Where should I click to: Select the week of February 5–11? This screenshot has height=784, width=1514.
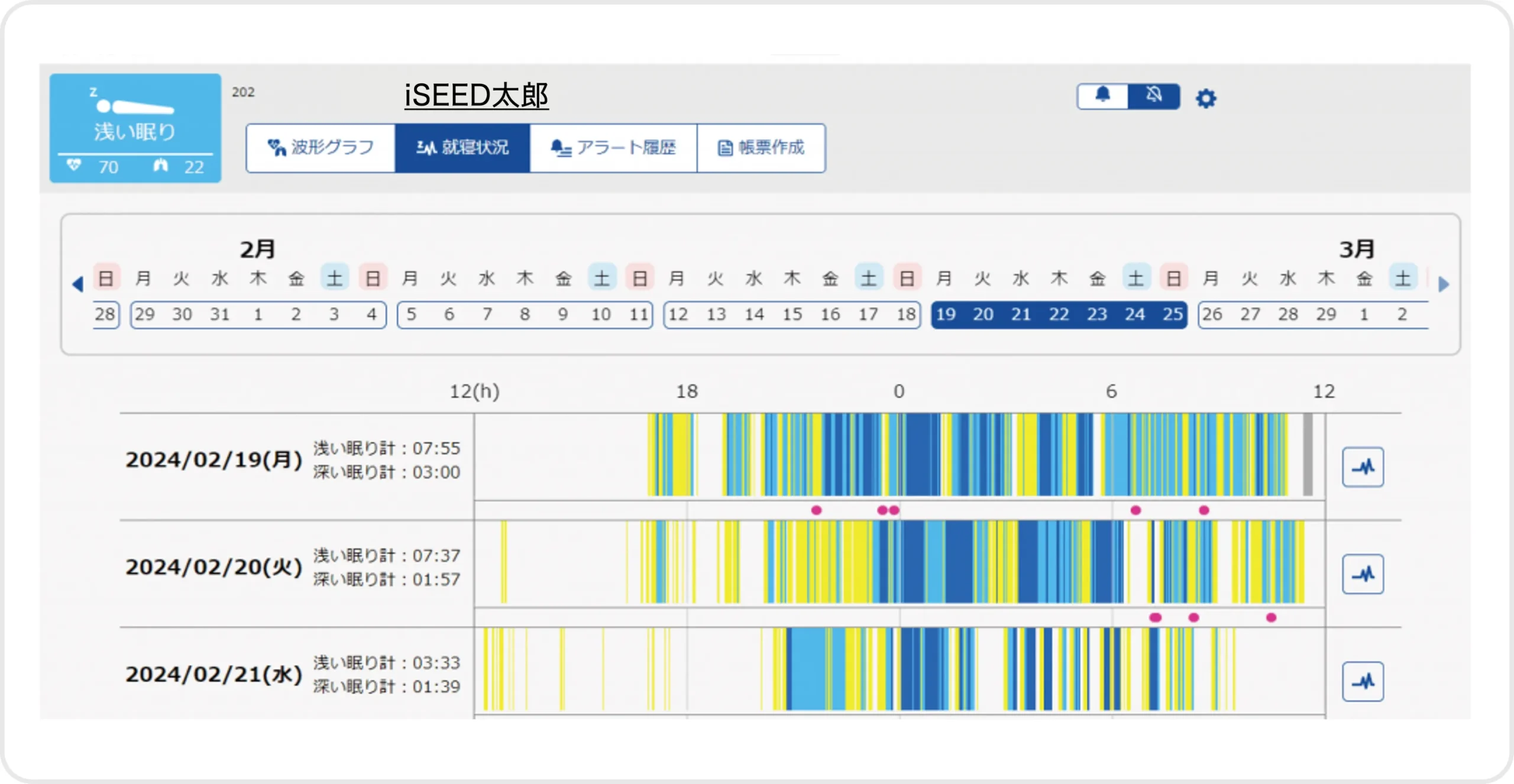click(525, 315)
